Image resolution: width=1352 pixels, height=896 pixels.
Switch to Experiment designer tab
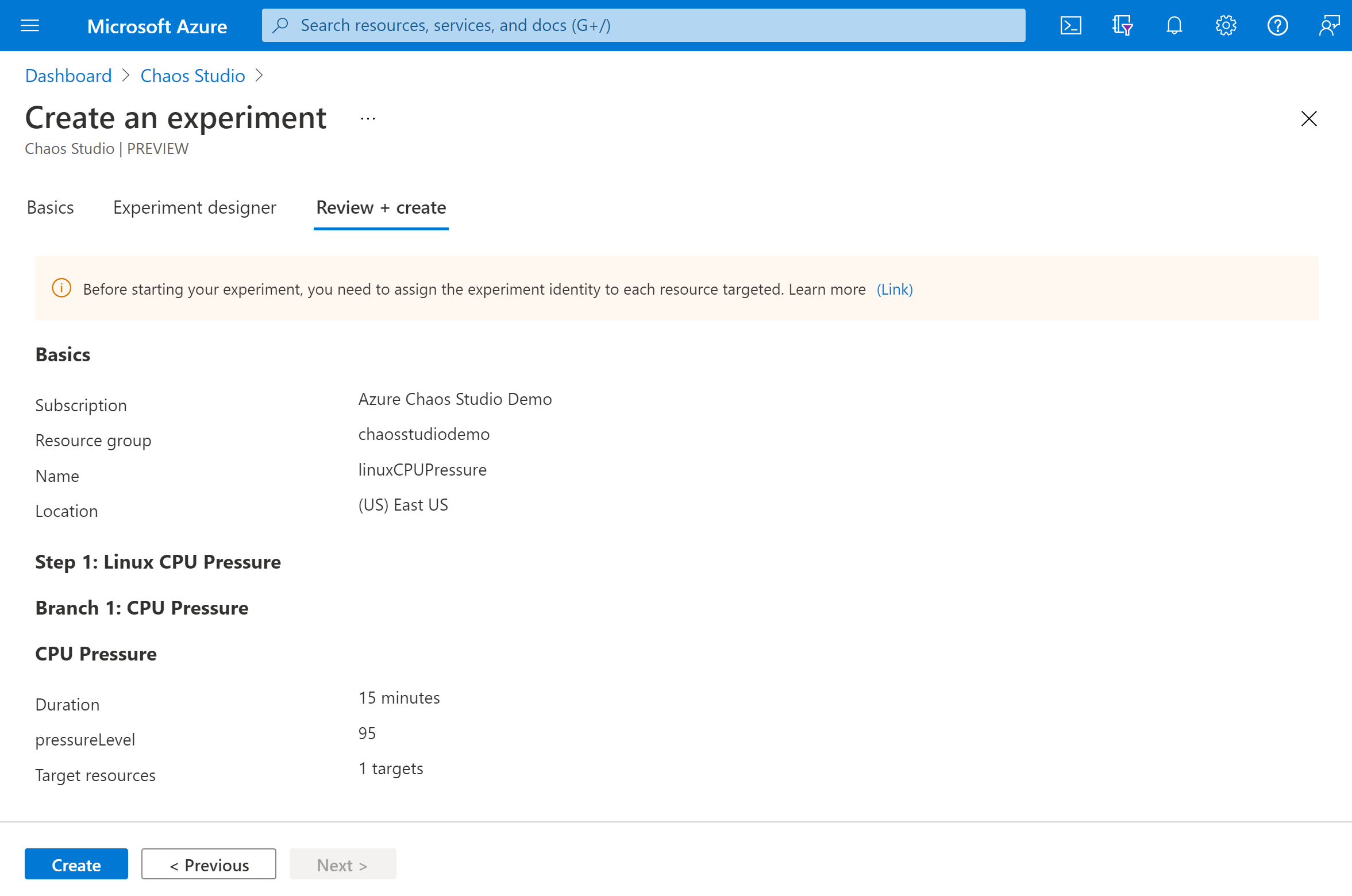point(194,207)
